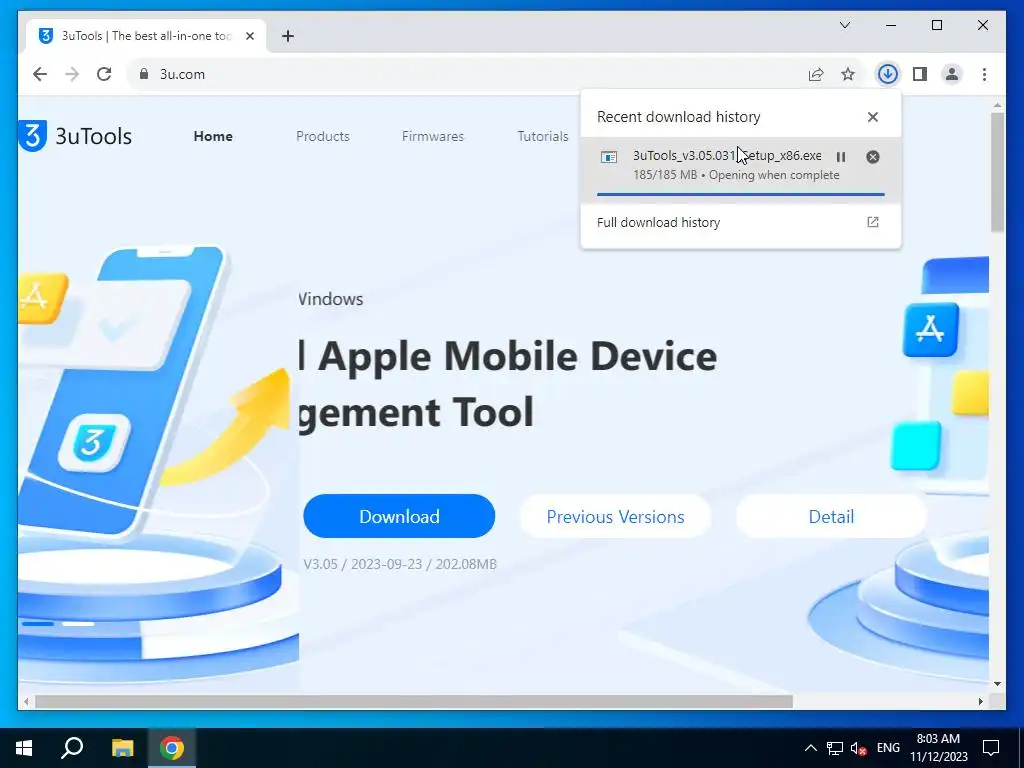This screenshot has width=1024, height=768.
Task: Open the taskbar clock and date
Action: [x=938, y=748]
